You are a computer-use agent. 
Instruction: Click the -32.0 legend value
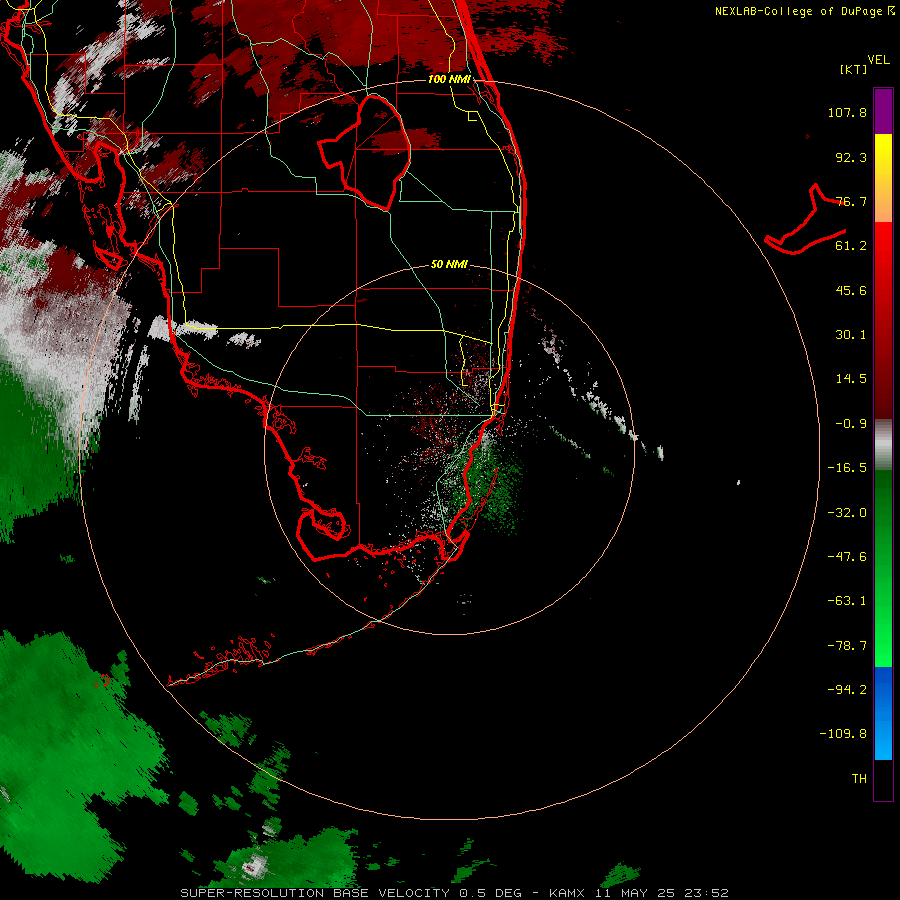(x=847, y=513)
